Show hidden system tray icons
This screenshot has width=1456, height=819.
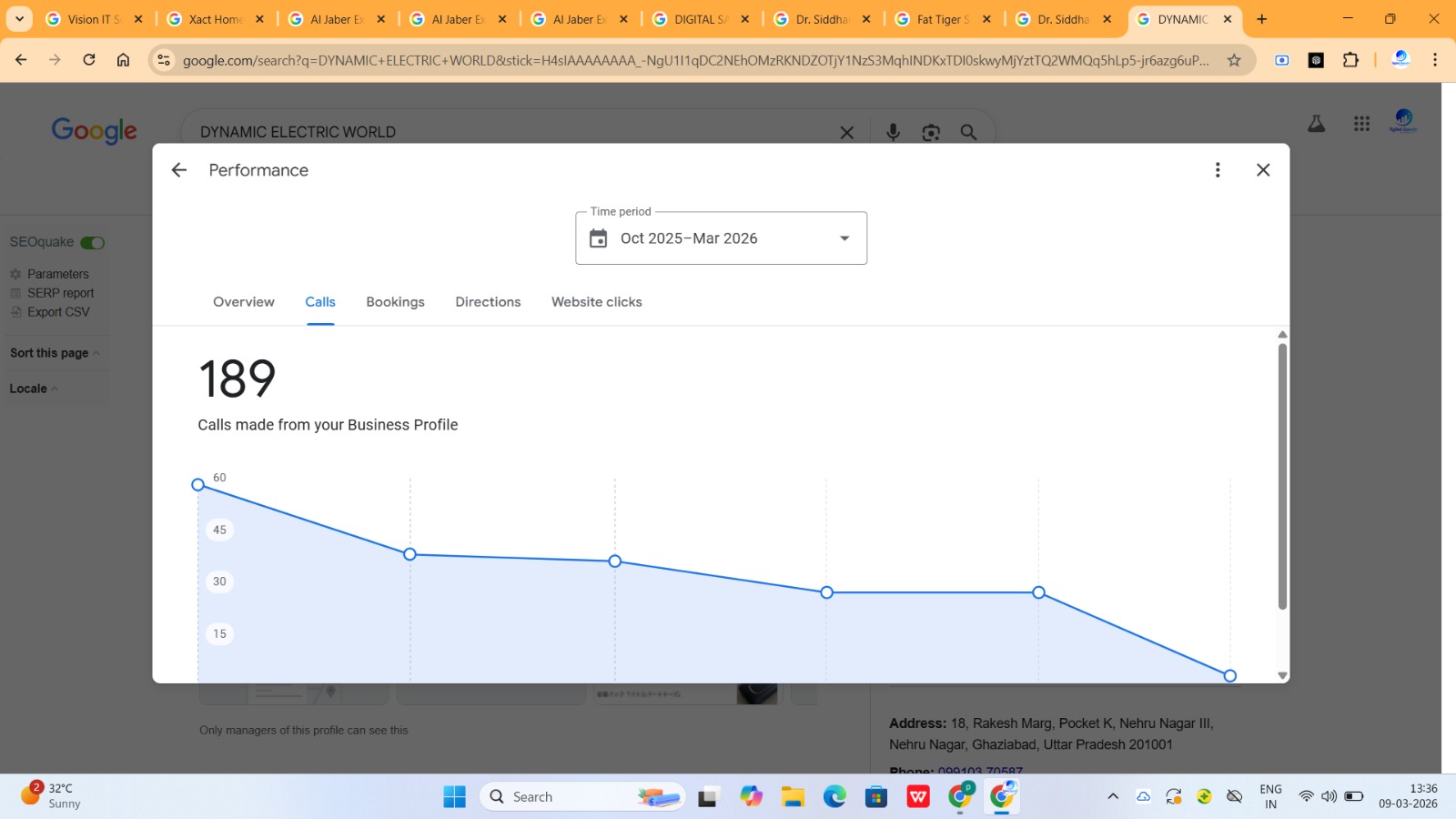pos(1112,797)
